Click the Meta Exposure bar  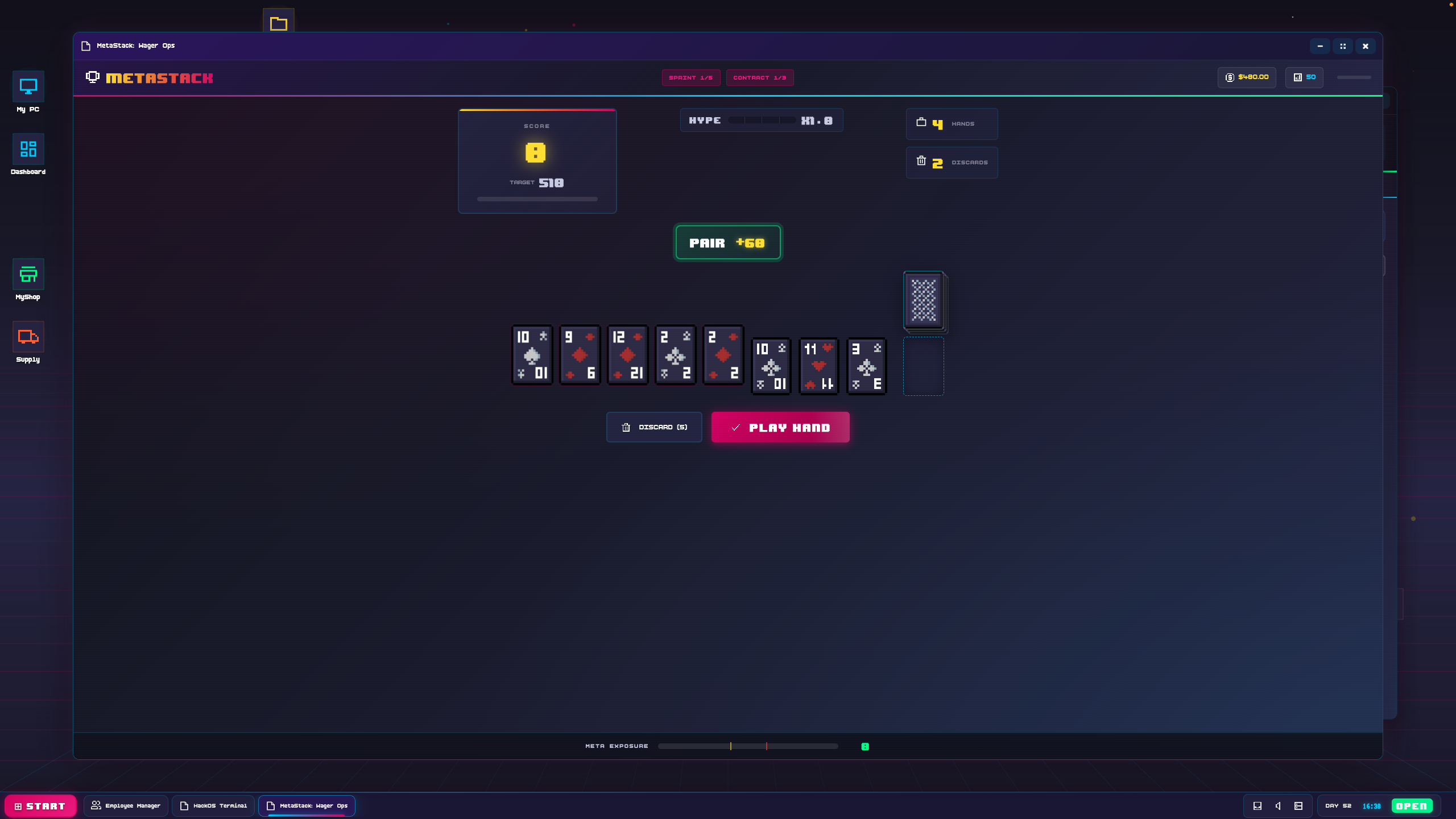click(x=747, y=746)
